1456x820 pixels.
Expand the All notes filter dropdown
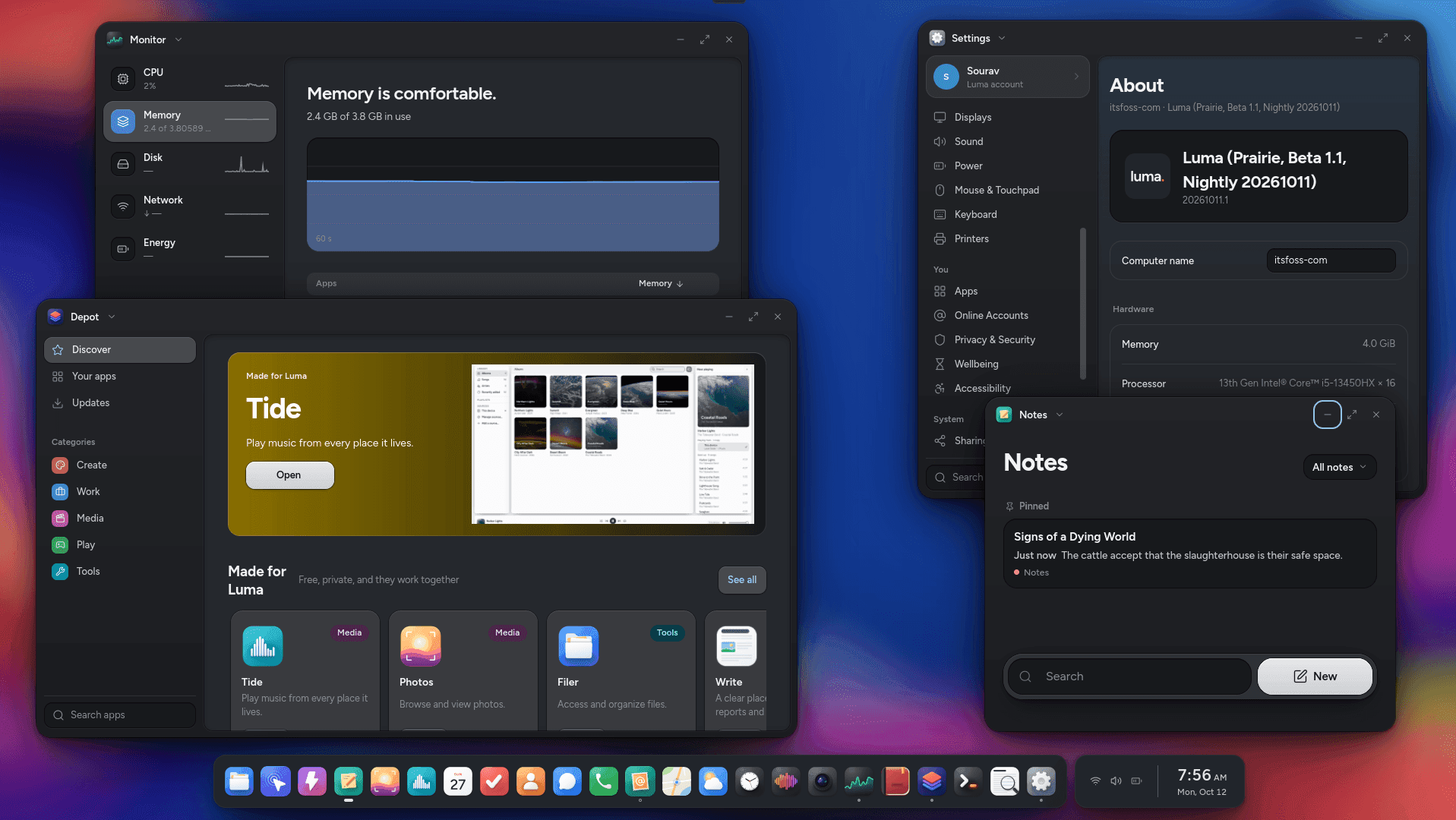click(x=1339, y=467)
